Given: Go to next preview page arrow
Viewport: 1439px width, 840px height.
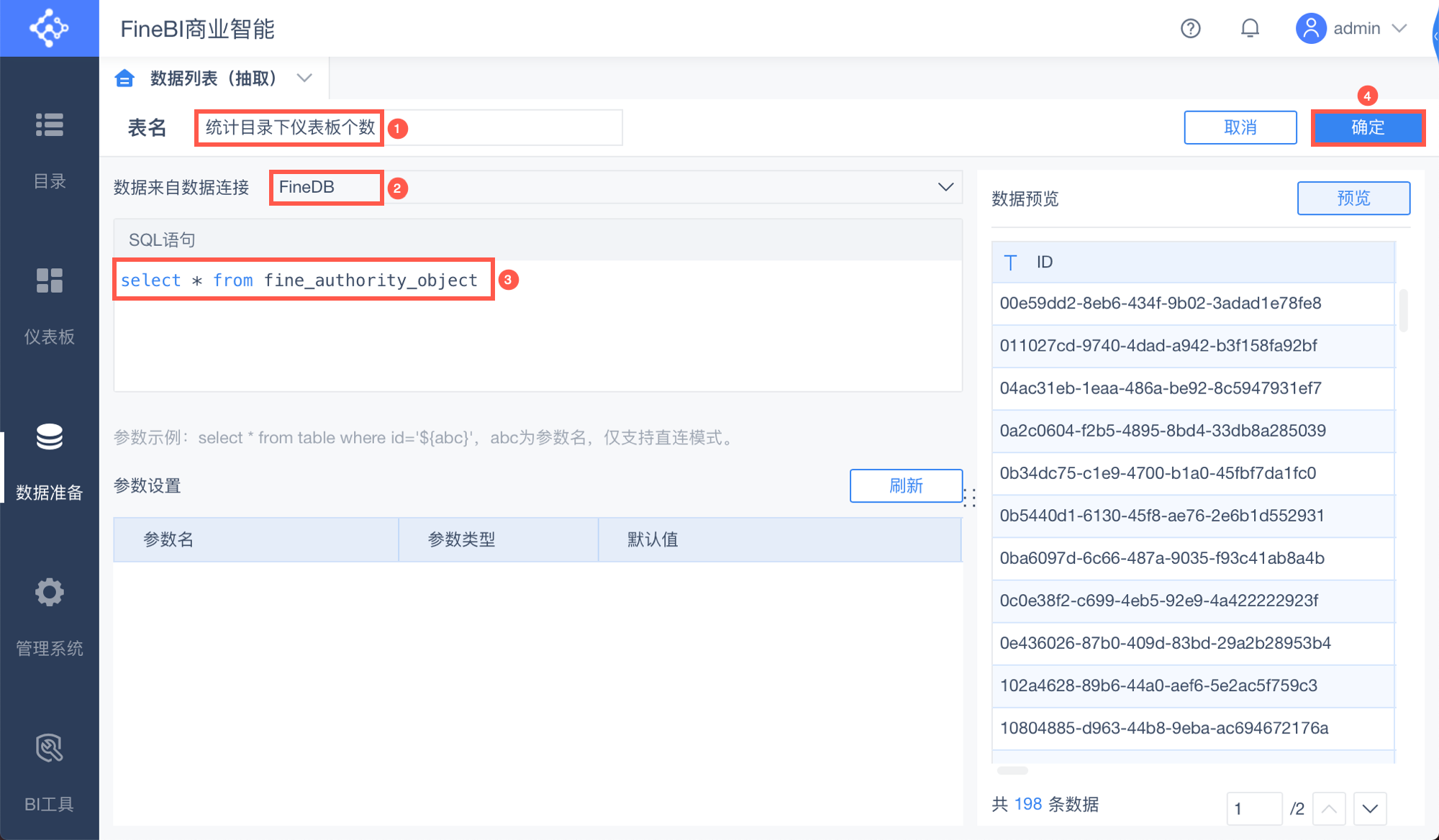Looking at the screenshot, I should pos(1370,808).
